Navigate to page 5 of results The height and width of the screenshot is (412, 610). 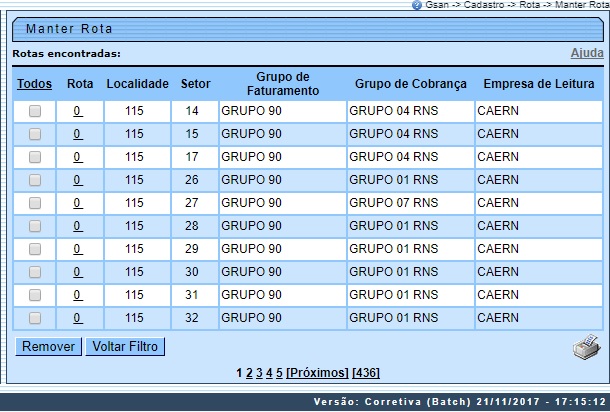279,373
